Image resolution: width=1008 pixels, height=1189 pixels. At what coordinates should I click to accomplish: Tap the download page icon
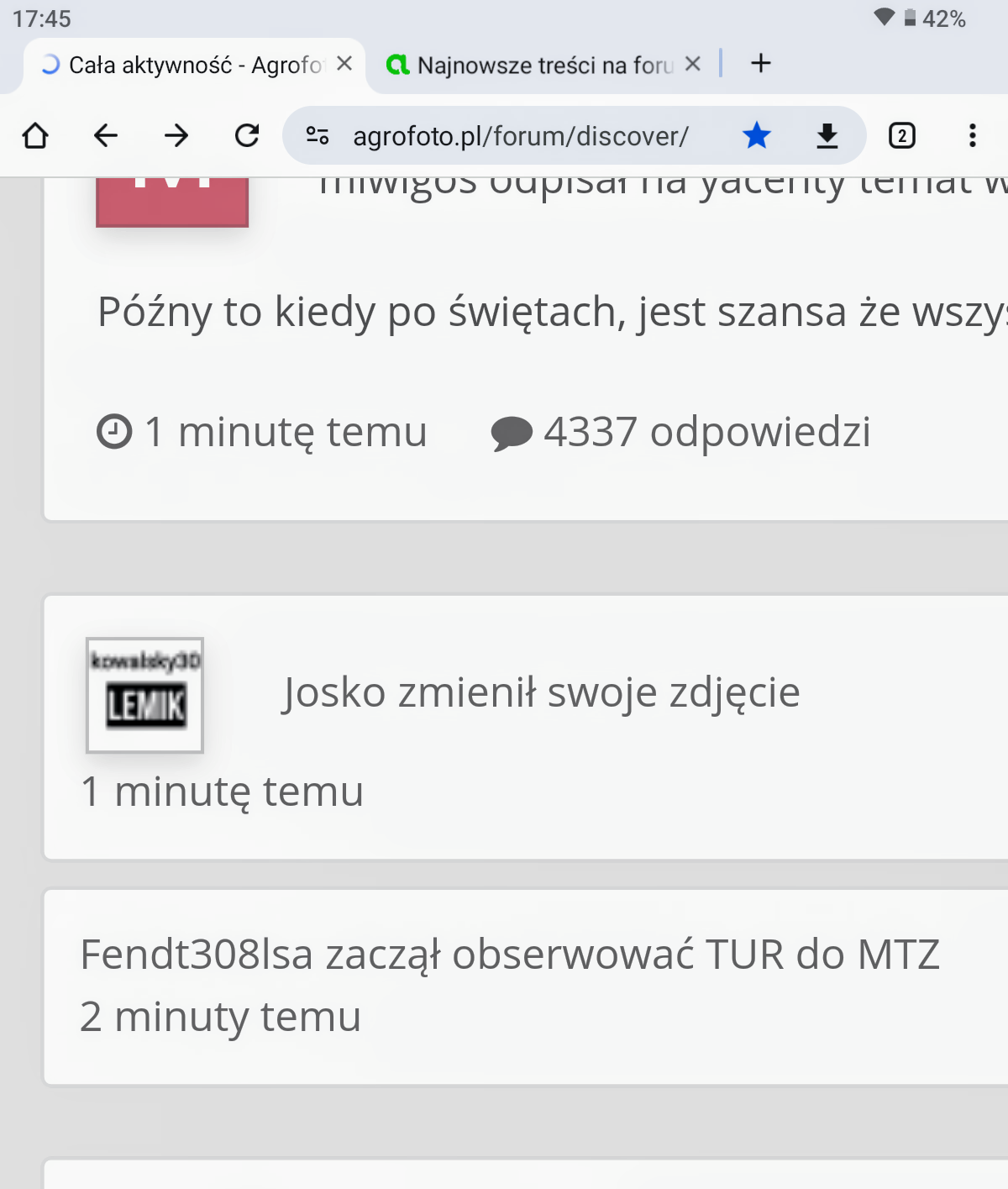[x=827, y=135]
